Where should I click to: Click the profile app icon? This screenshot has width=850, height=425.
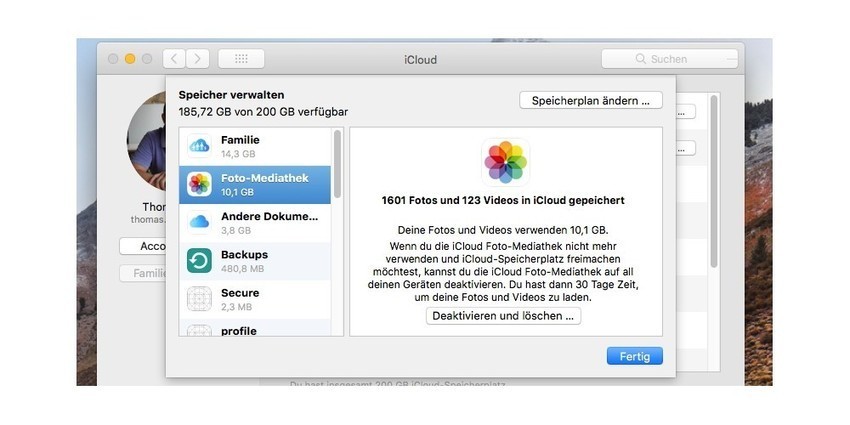pos(199,330)
